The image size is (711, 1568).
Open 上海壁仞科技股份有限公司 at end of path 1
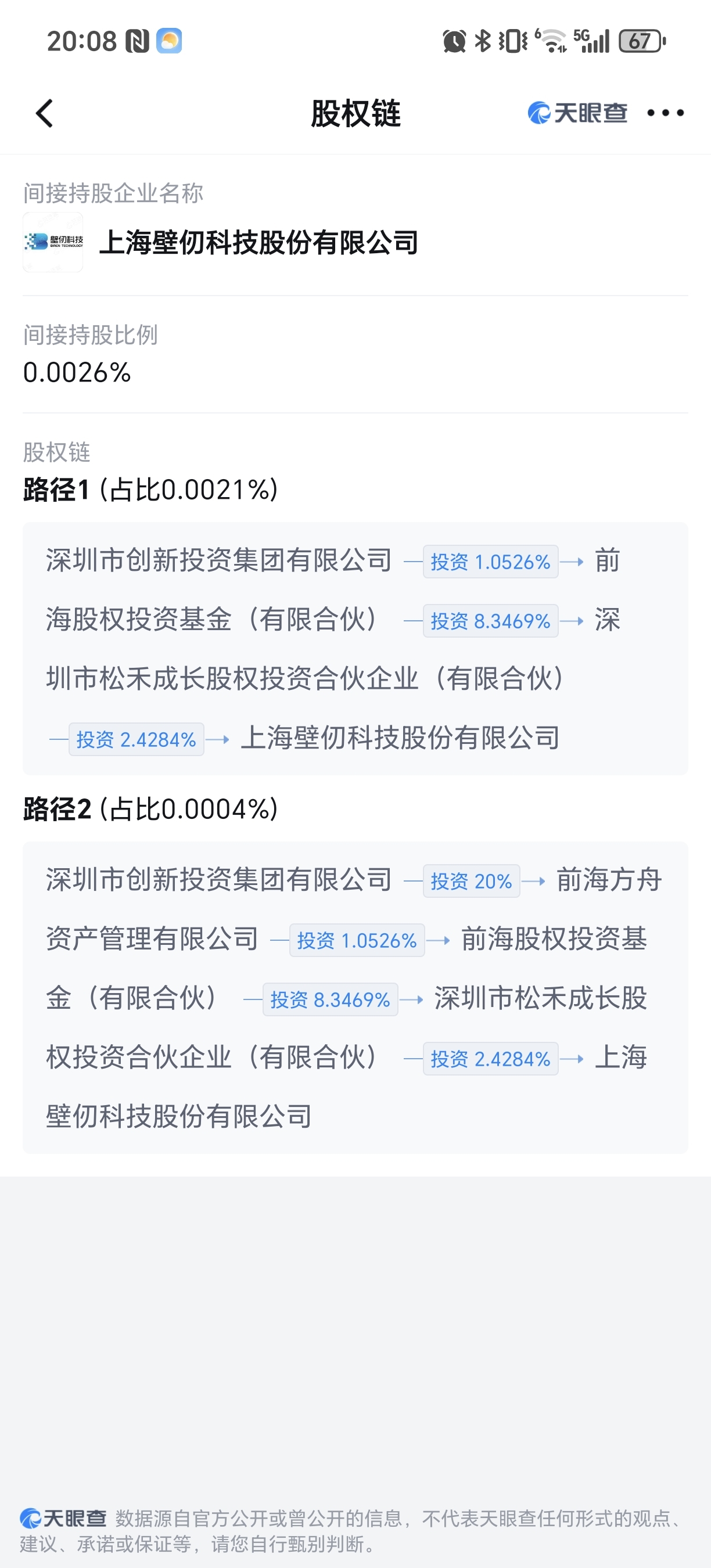pos(400,738)
